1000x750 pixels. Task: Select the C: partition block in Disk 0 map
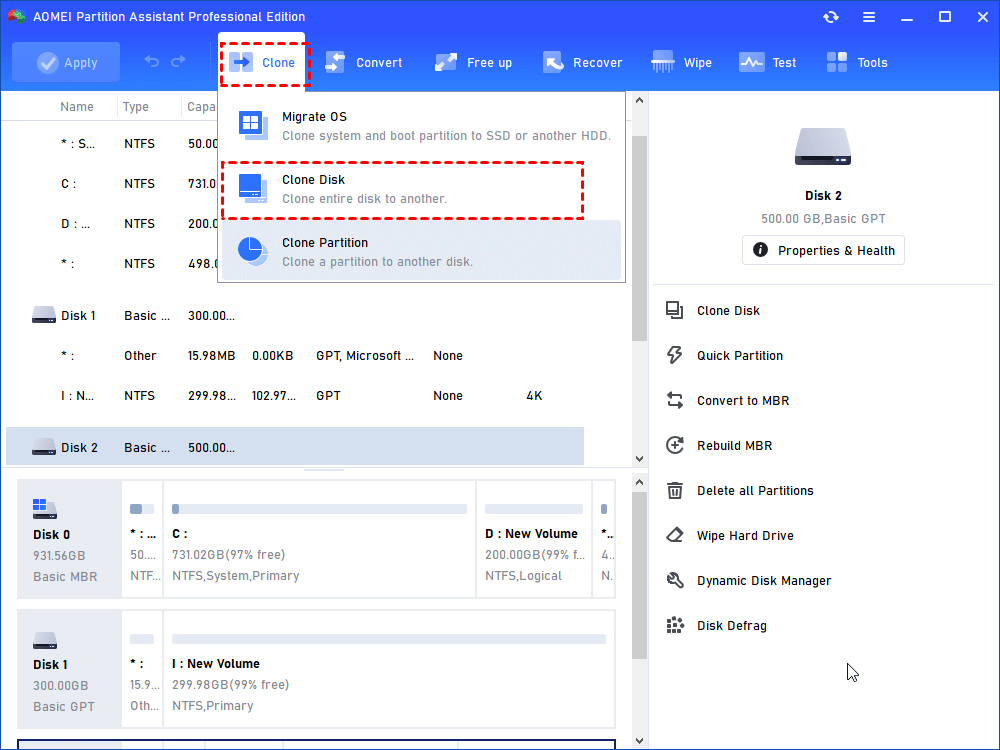(320, 539)
